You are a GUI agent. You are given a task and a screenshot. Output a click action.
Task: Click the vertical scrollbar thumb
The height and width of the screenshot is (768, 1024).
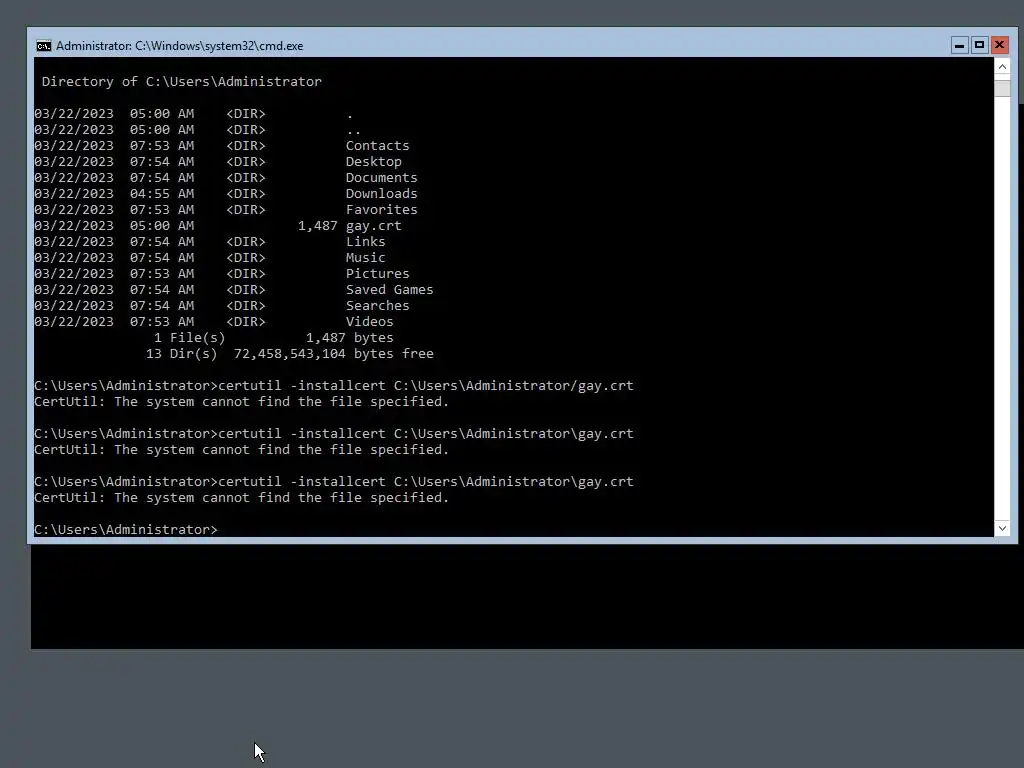[1002, 88]
